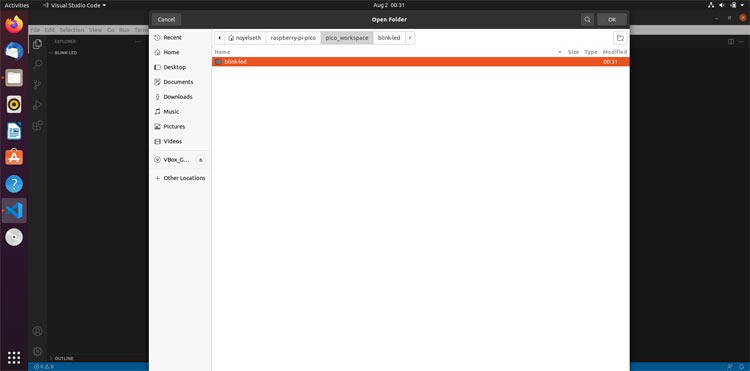
Task: Open the disc icon in the dock
Action: [x=14, y=237]
